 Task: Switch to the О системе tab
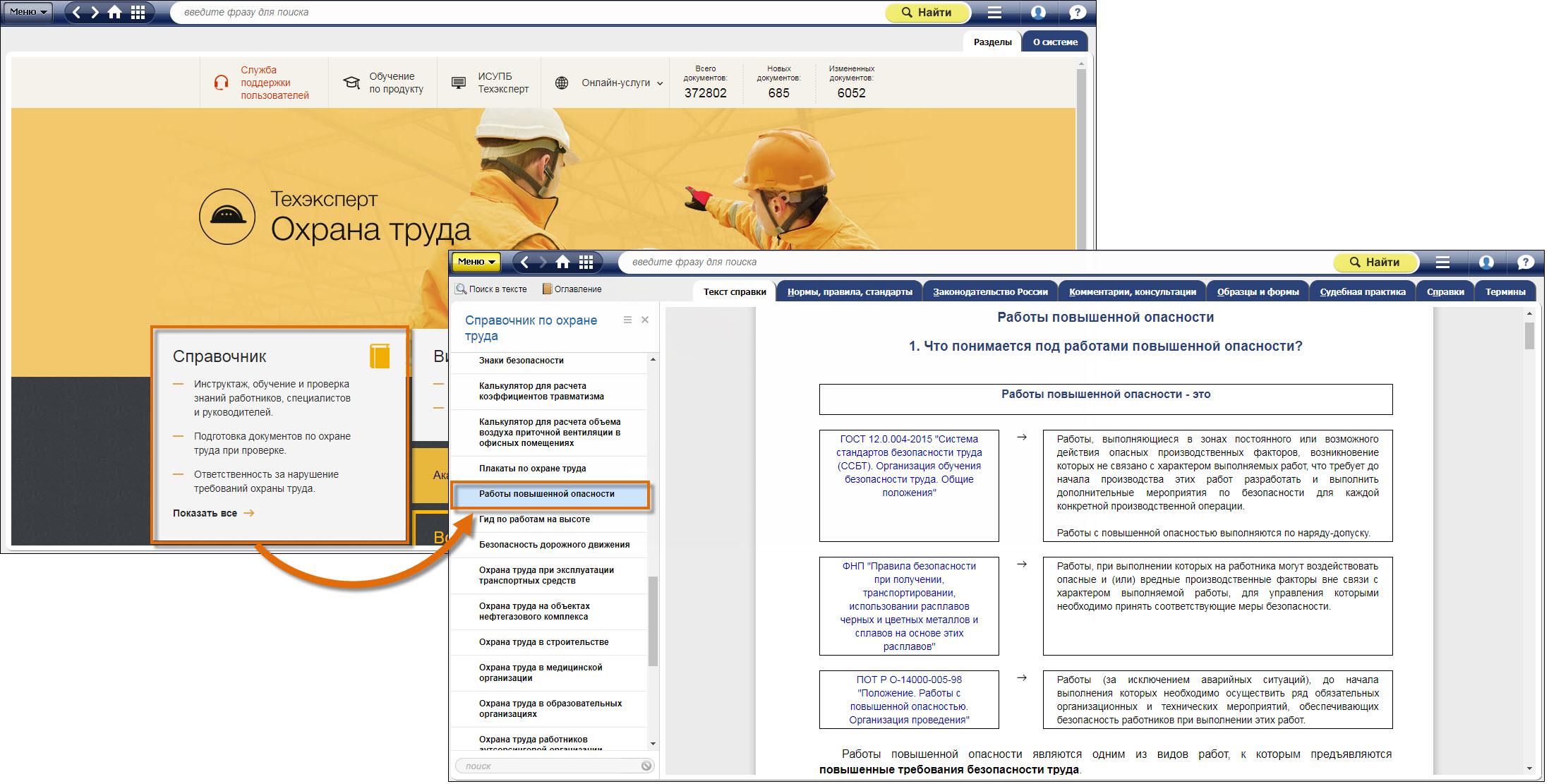point(1055,42)
